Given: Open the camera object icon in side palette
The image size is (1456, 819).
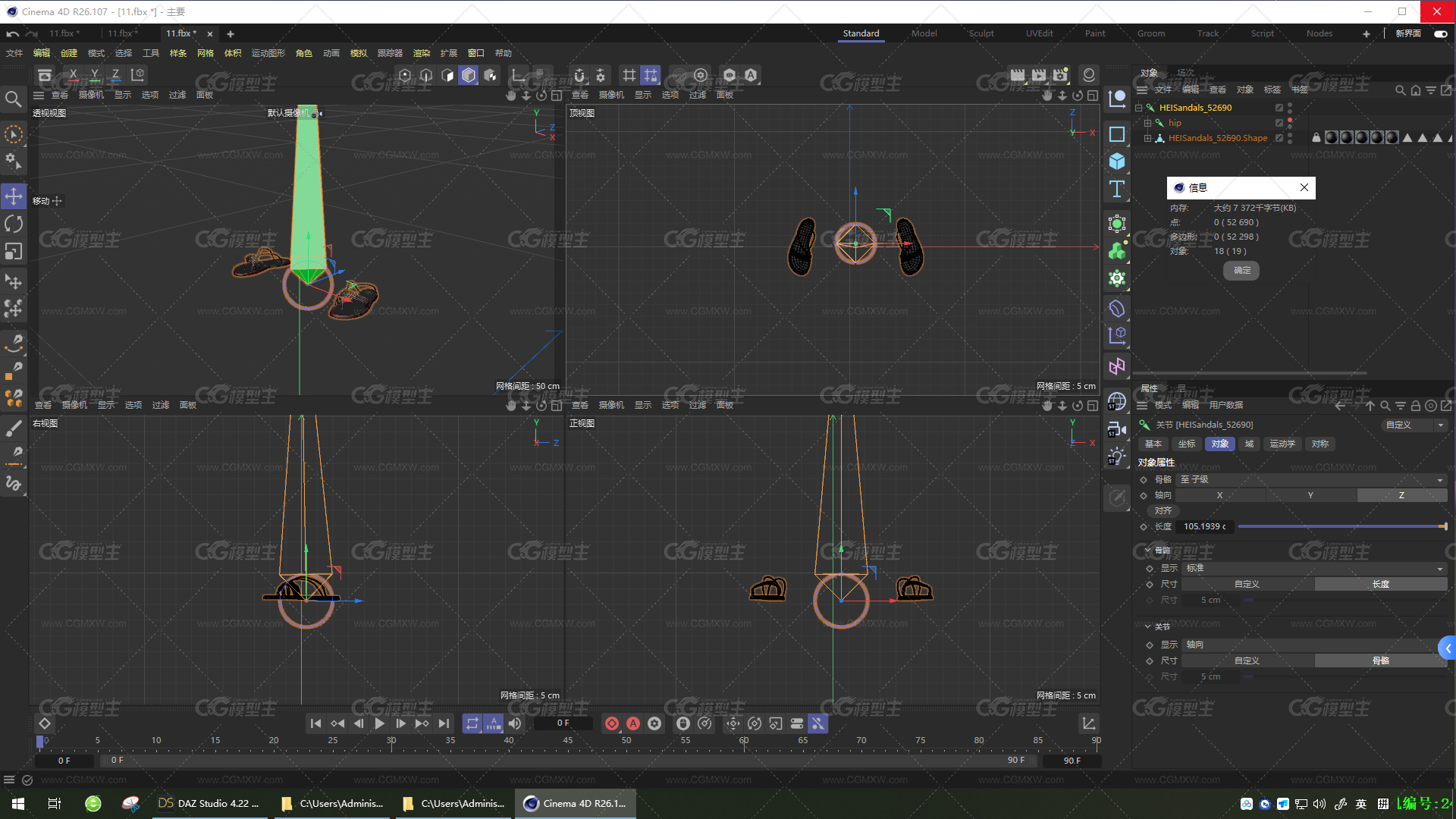Looking at the screenshot, I should (x=1117, y=429).
